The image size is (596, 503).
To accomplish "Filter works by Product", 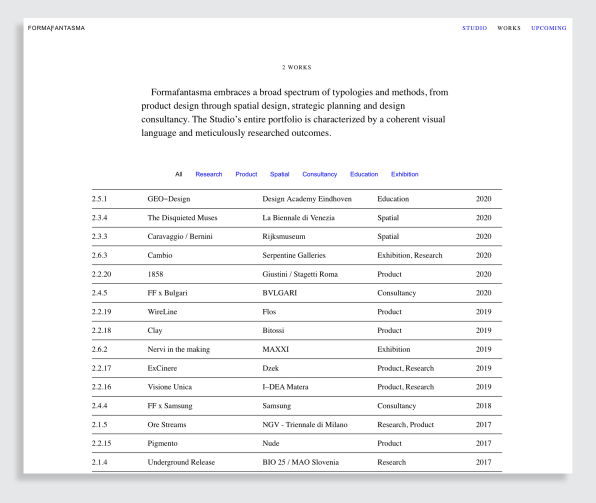I will click(x=246, y=174).
